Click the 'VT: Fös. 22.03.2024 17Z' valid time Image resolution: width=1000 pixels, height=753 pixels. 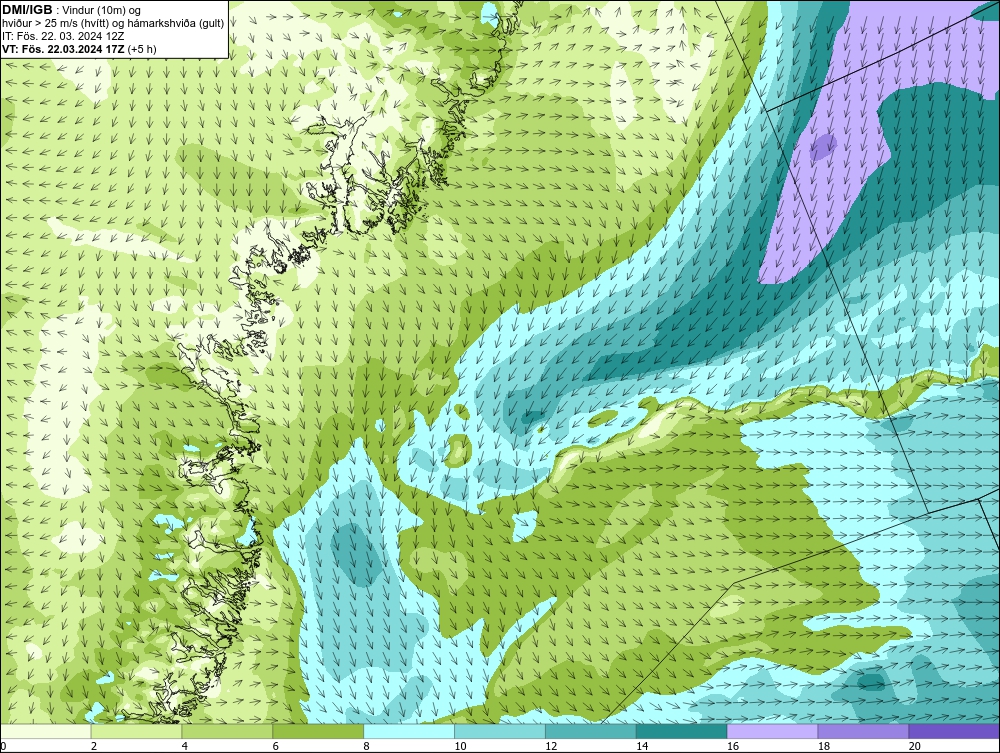pos(63,49)
